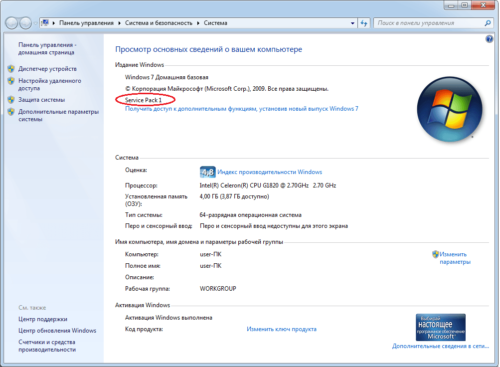Click 64-разрядная операционная система text
The image size is (500, 367).
(x=250, y=215)
